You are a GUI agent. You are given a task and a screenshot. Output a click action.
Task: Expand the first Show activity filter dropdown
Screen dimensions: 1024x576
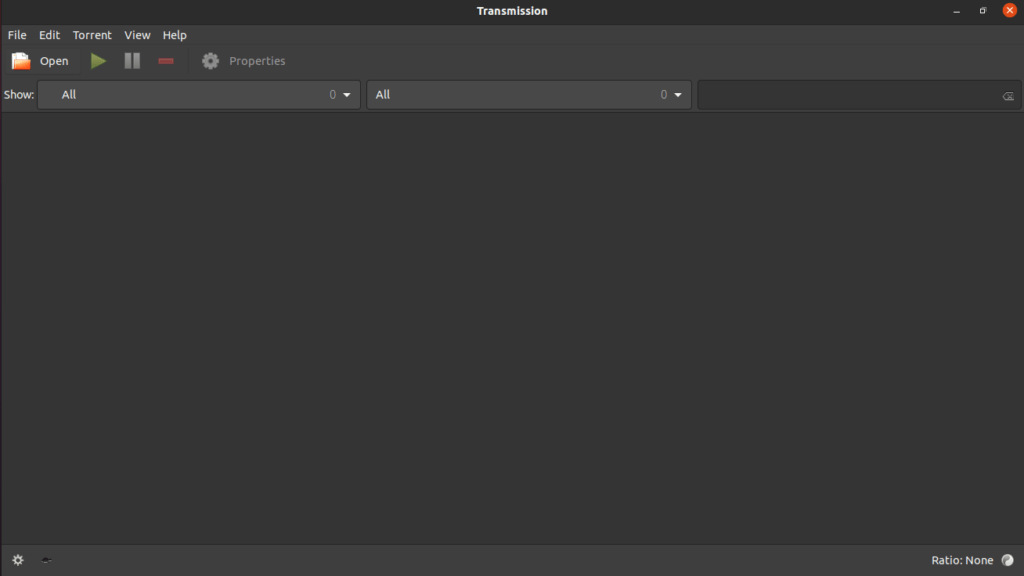199,95
